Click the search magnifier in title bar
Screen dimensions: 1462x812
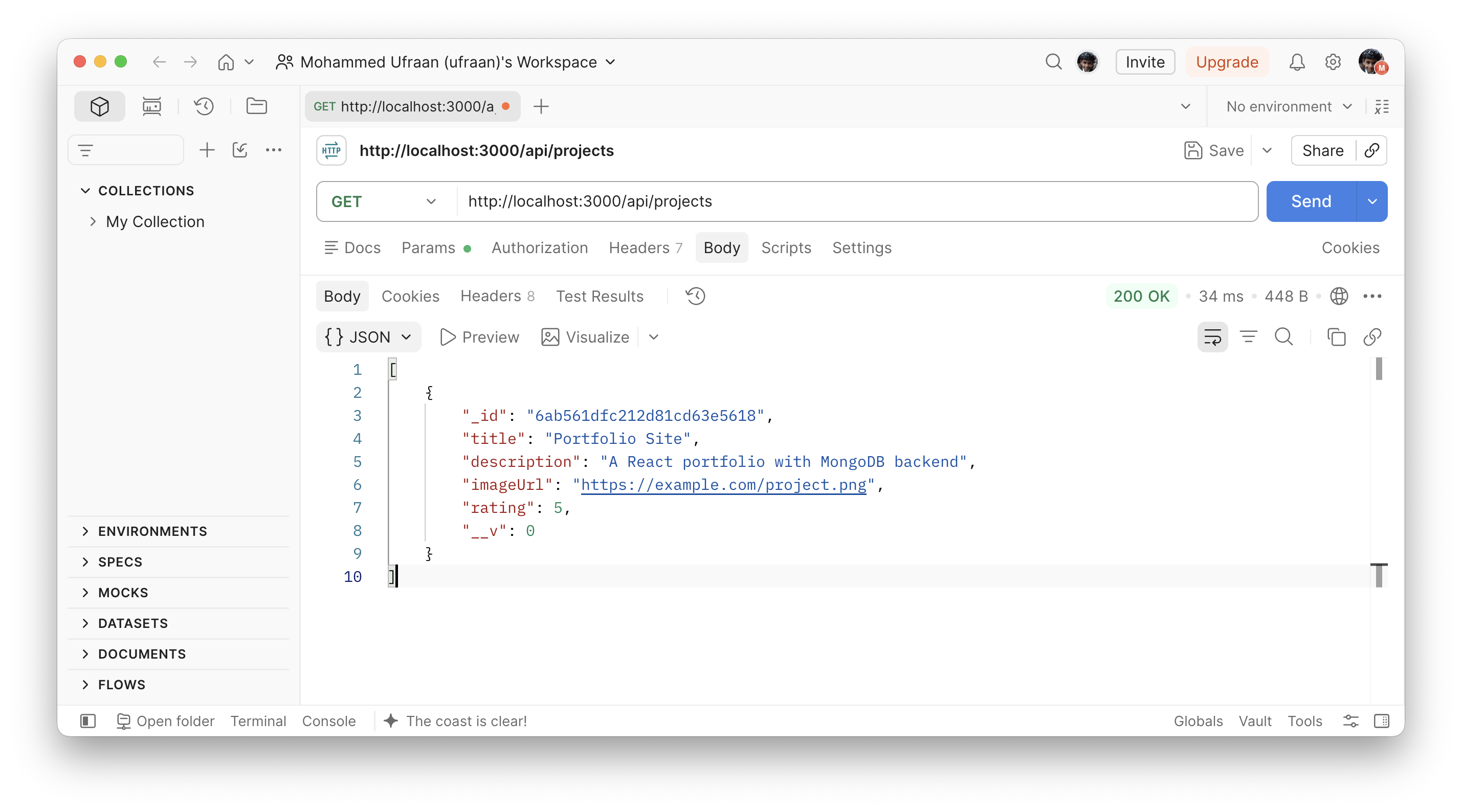pos(1053,61)
